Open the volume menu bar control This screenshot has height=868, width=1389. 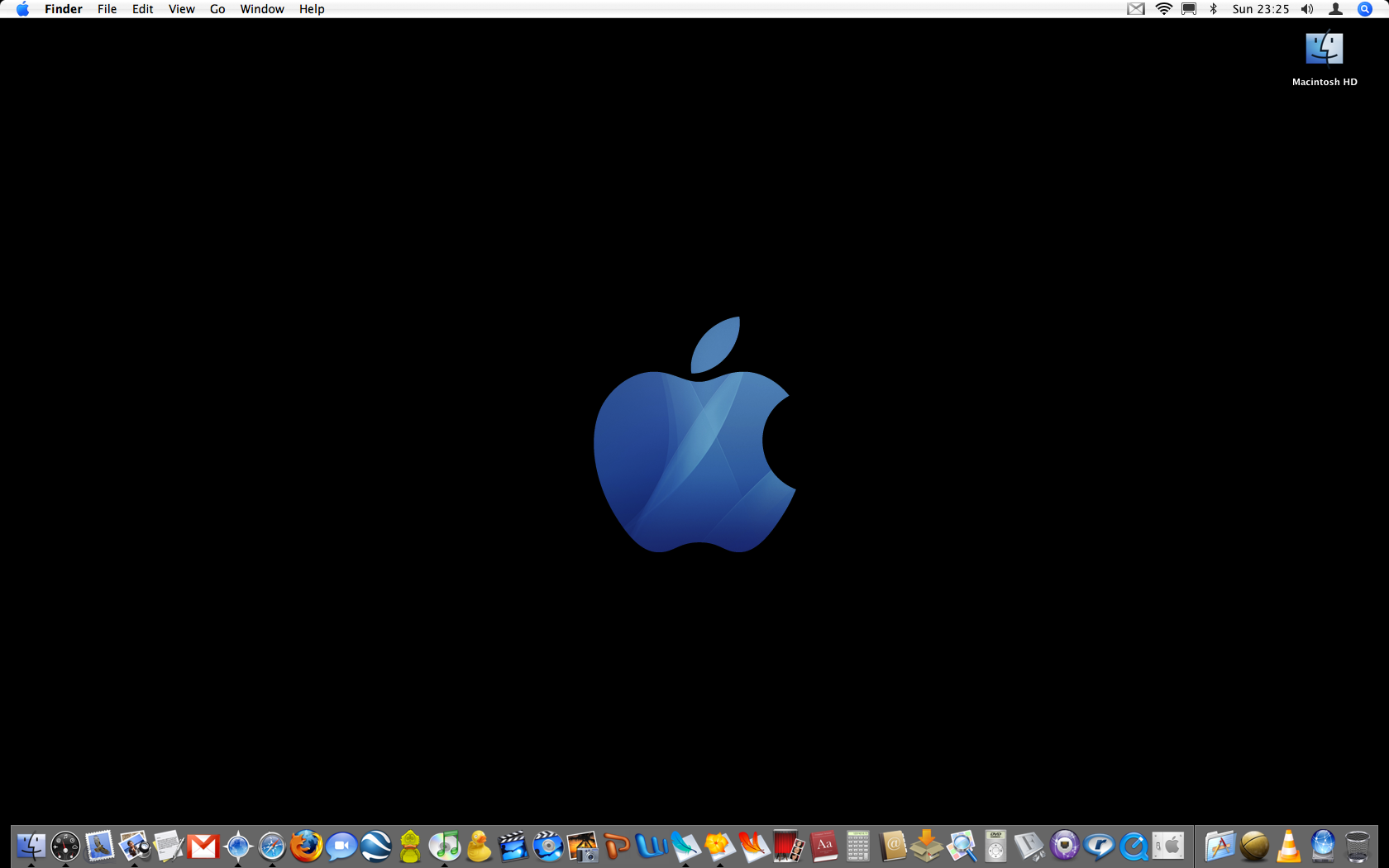(1307, 9)
